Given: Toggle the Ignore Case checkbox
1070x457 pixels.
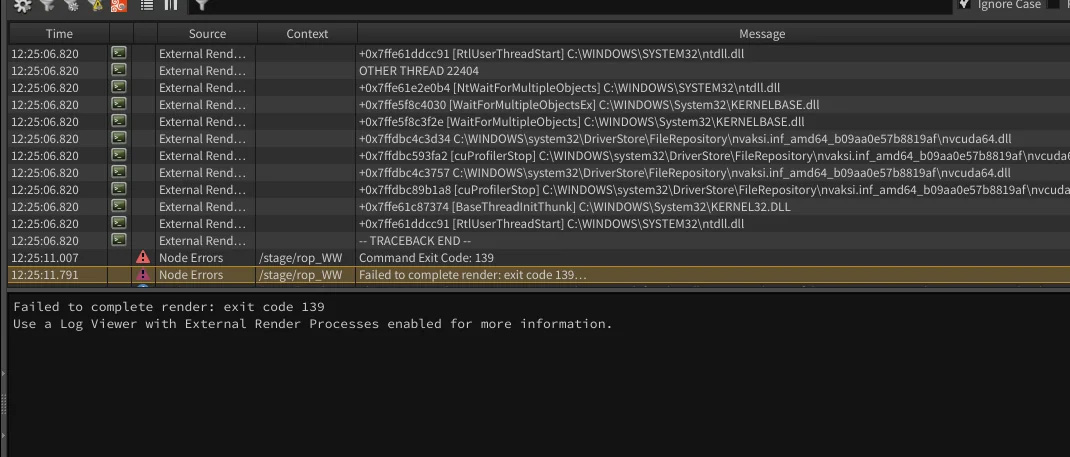Looking at the screenshot, I should [964, 5].
